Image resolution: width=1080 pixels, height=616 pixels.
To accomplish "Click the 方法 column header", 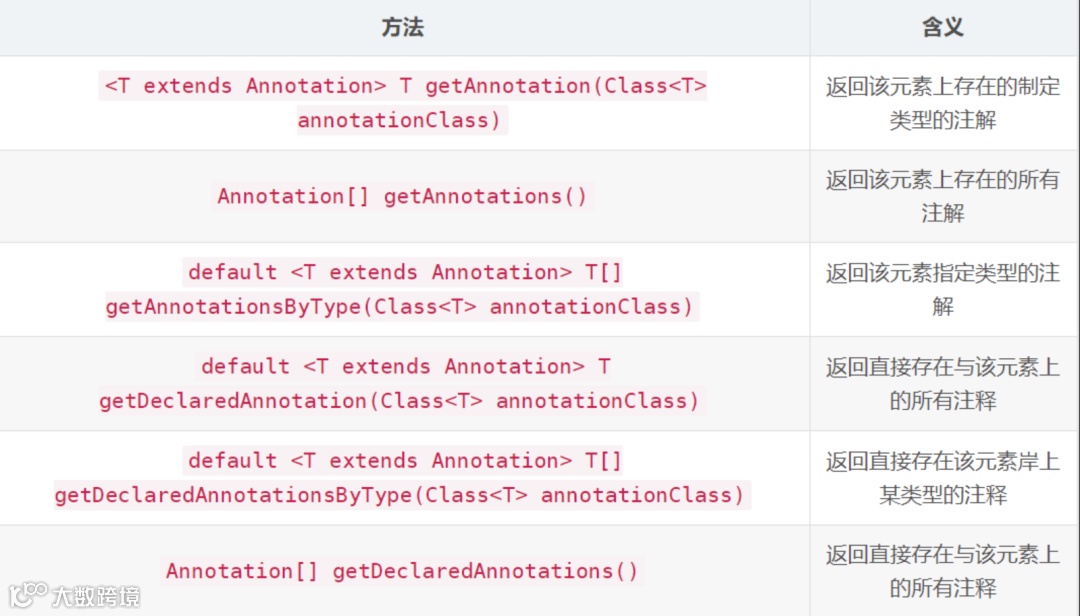I will pyautogui.click(x=403, y=28).
